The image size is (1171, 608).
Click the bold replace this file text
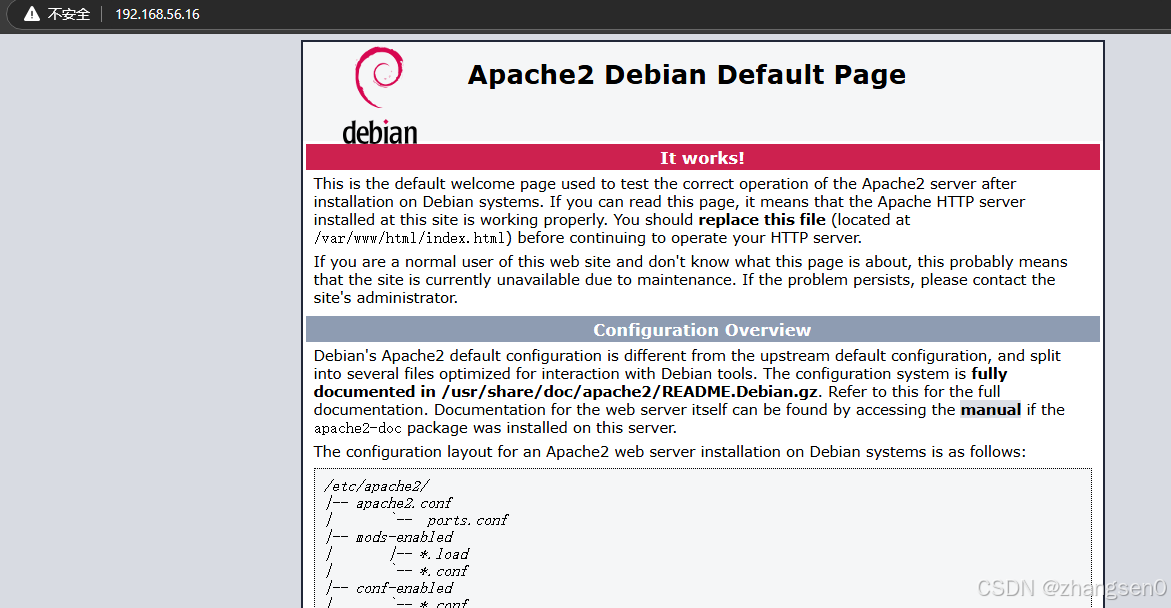762,220
